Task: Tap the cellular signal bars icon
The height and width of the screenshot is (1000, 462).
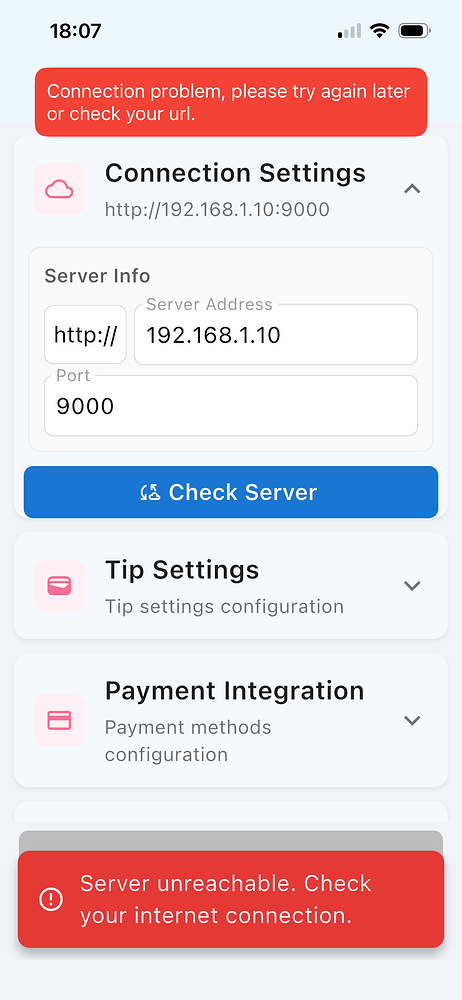Action: pos(349,31)
